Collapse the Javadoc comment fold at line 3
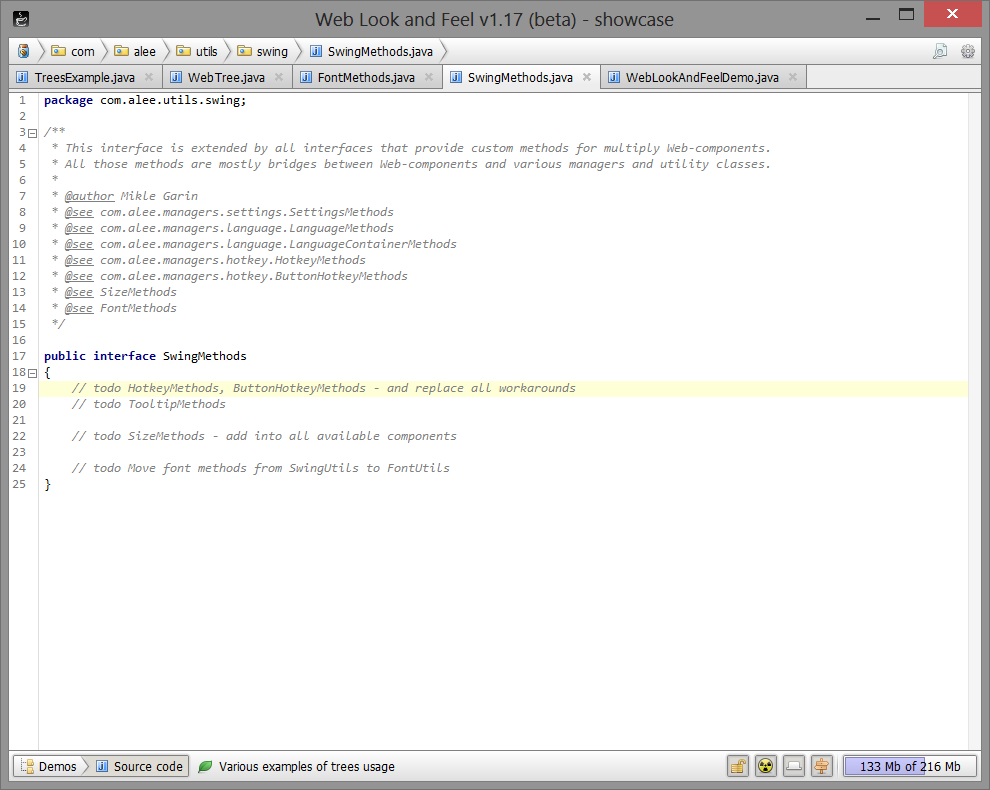Viewport: 990px width, 790px height. coord(33,133)
